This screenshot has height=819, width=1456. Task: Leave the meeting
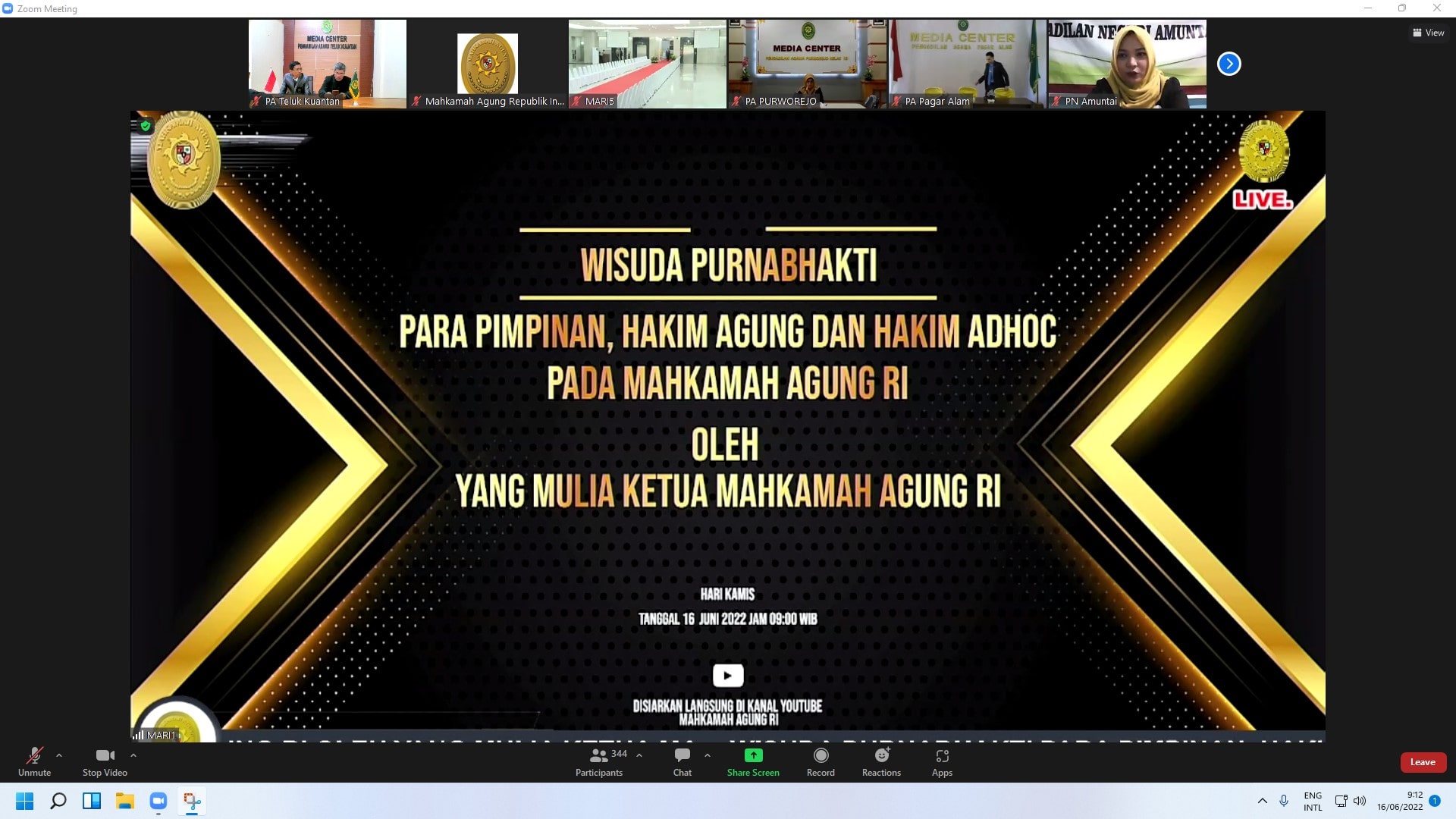[x=1423, y=762]
